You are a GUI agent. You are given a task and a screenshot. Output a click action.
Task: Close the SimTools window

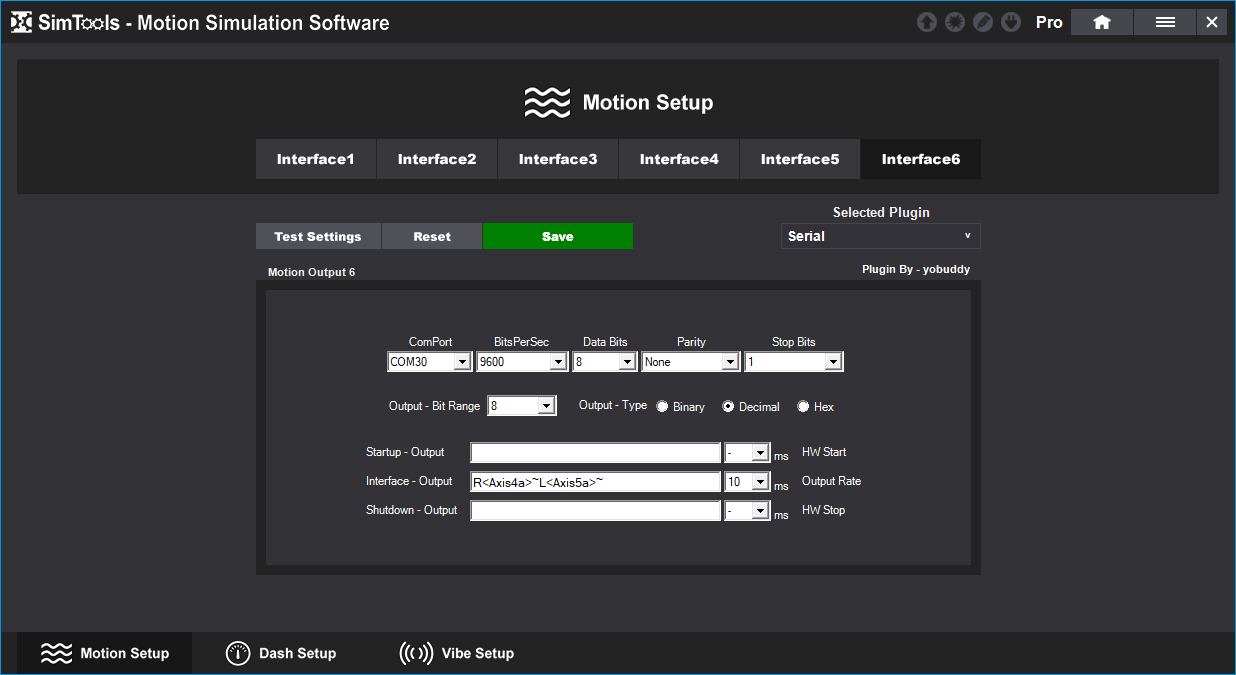[x=1212, y=22]
